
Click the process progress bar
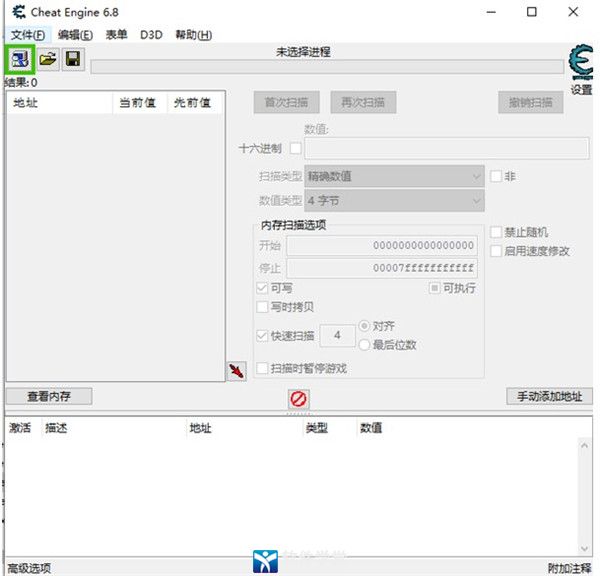click(x=326, y=67)
